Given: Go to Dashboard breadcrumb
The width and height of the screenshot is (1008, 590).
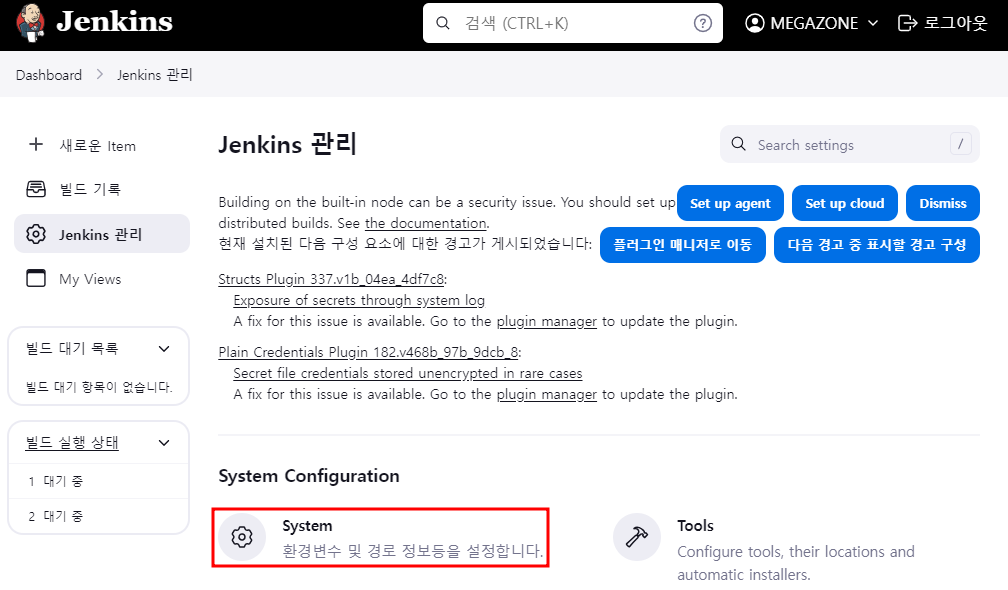Looking at the screenshot, I should click(x=49, y=75).
